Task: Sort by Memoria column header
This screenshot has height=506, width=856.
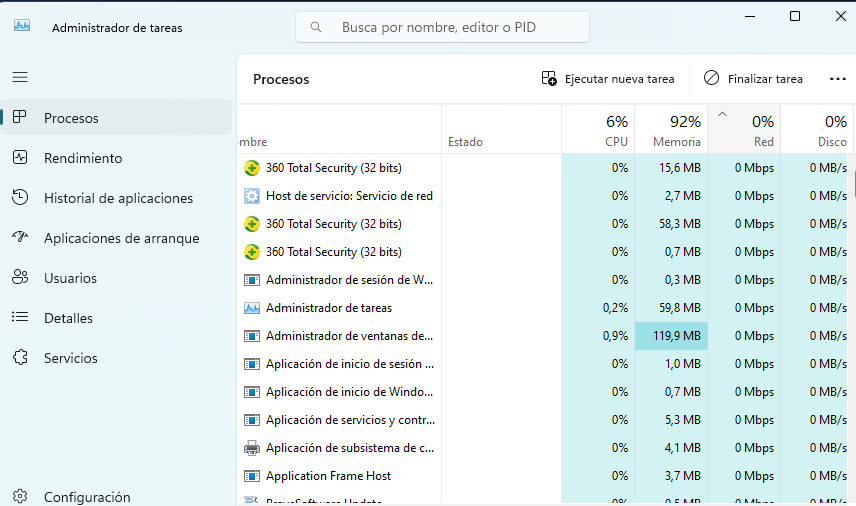Action: (x=671, y=129)
